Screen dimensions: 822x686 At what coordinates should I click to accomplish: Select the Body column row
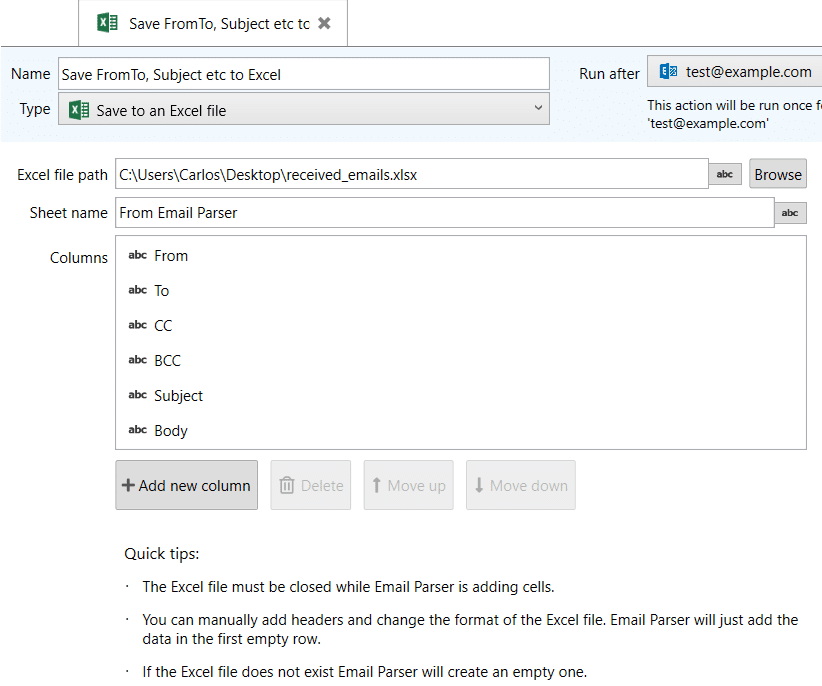(461, 430)
